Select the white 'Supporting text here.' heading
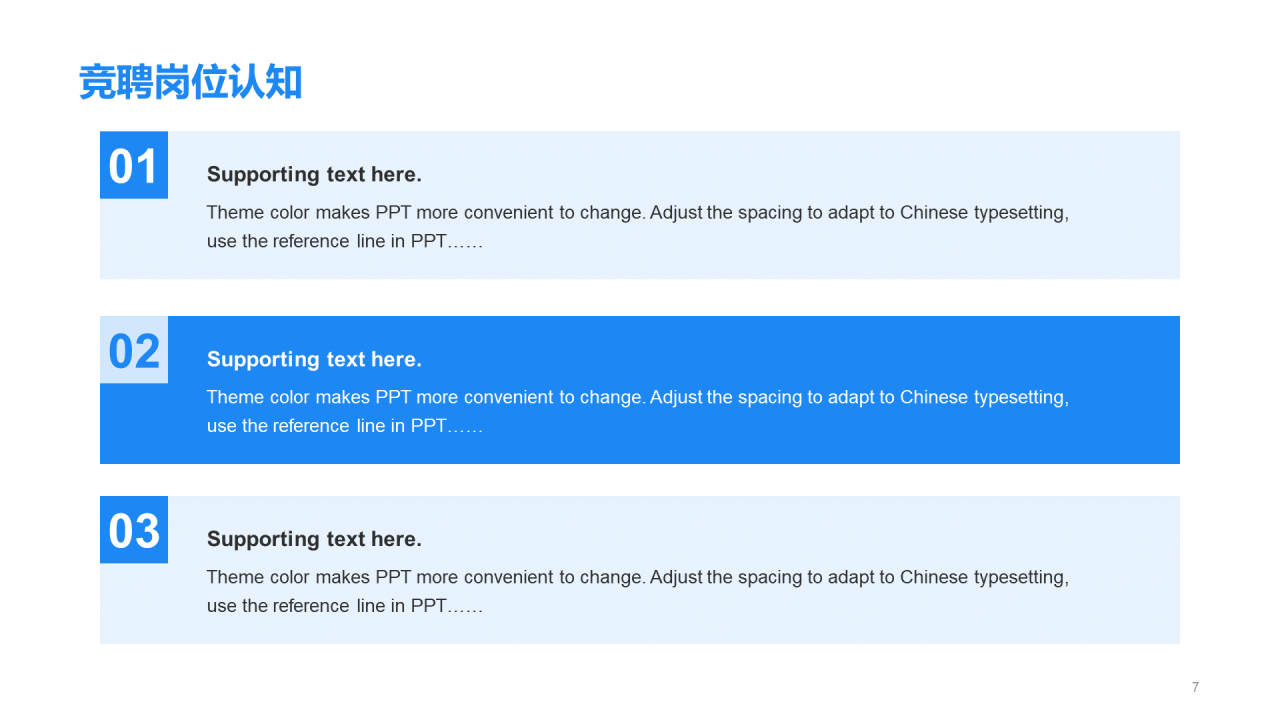The image size is (1280, 720). (x=314, y=359)
